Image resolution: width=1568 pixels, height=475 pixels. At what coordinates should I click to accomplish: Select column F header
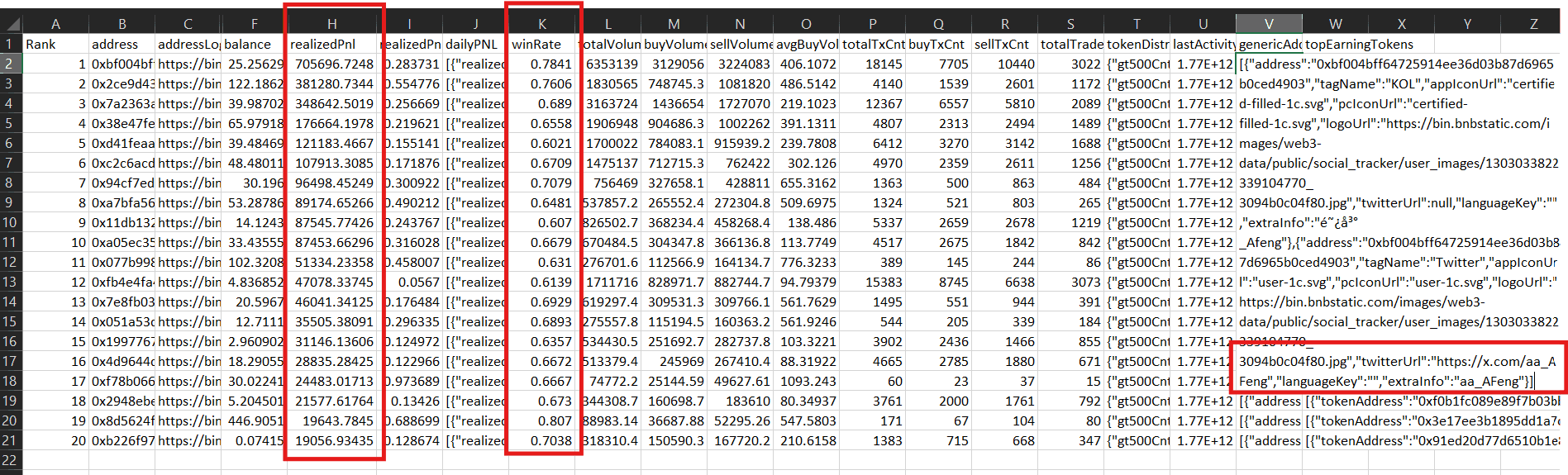(254, 24)
